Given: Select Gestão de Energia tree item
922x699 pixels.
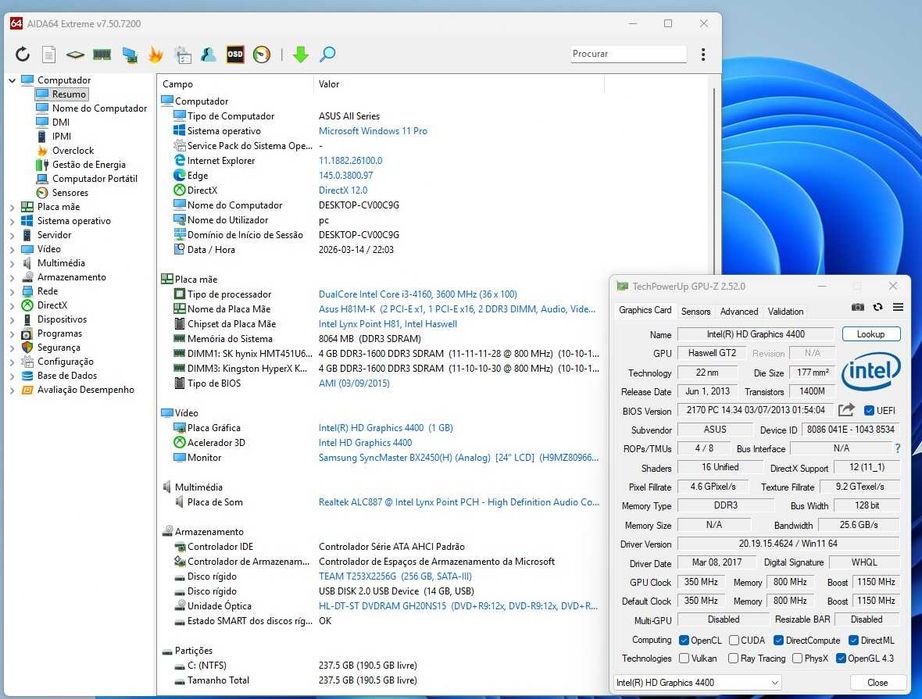Looking at the screenshot, I should pos(89,165).
